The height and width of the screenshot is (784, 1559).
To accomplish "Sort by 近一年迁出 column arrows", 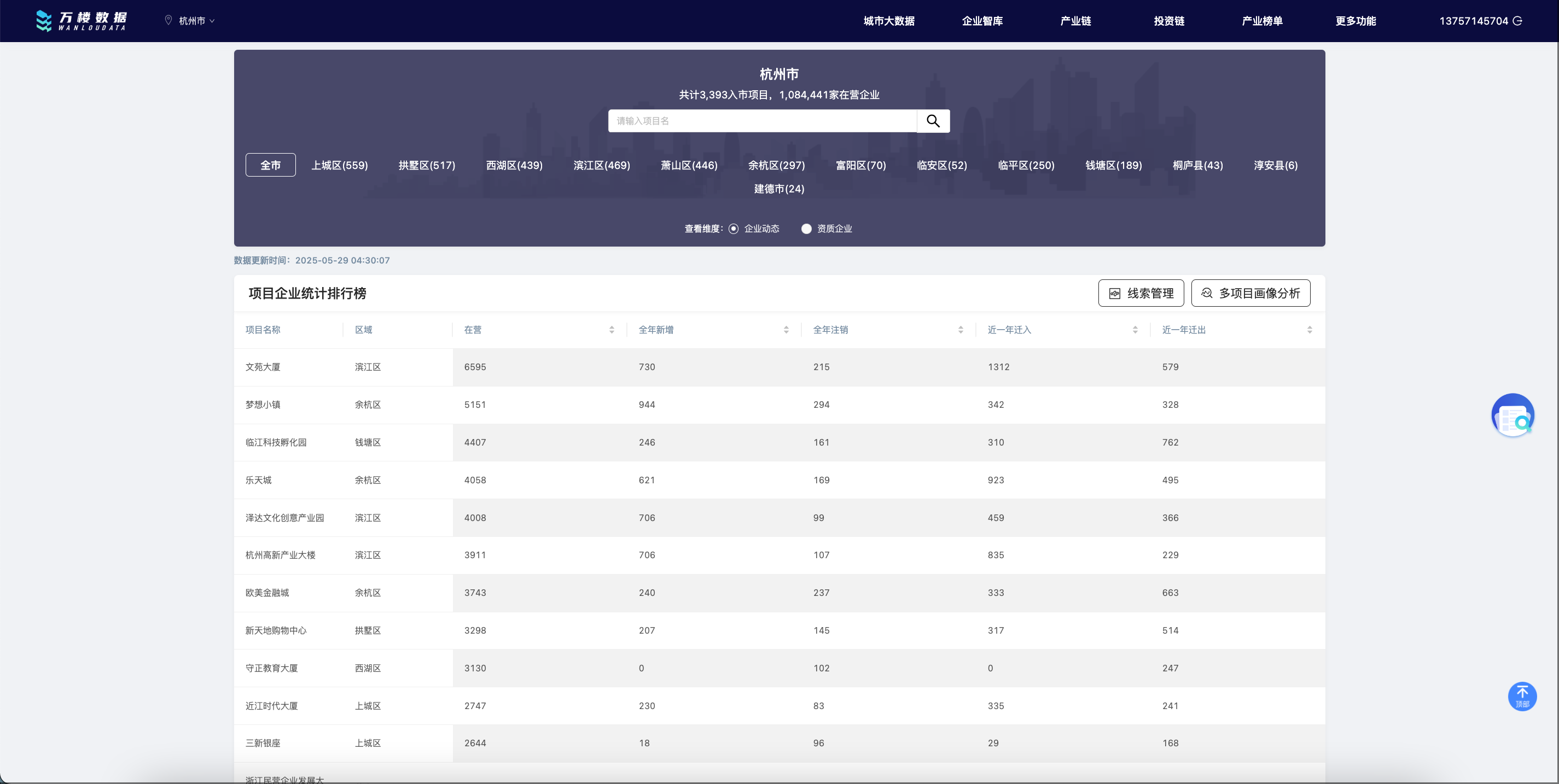I will pyautogui.click(x=1309, y=330).
